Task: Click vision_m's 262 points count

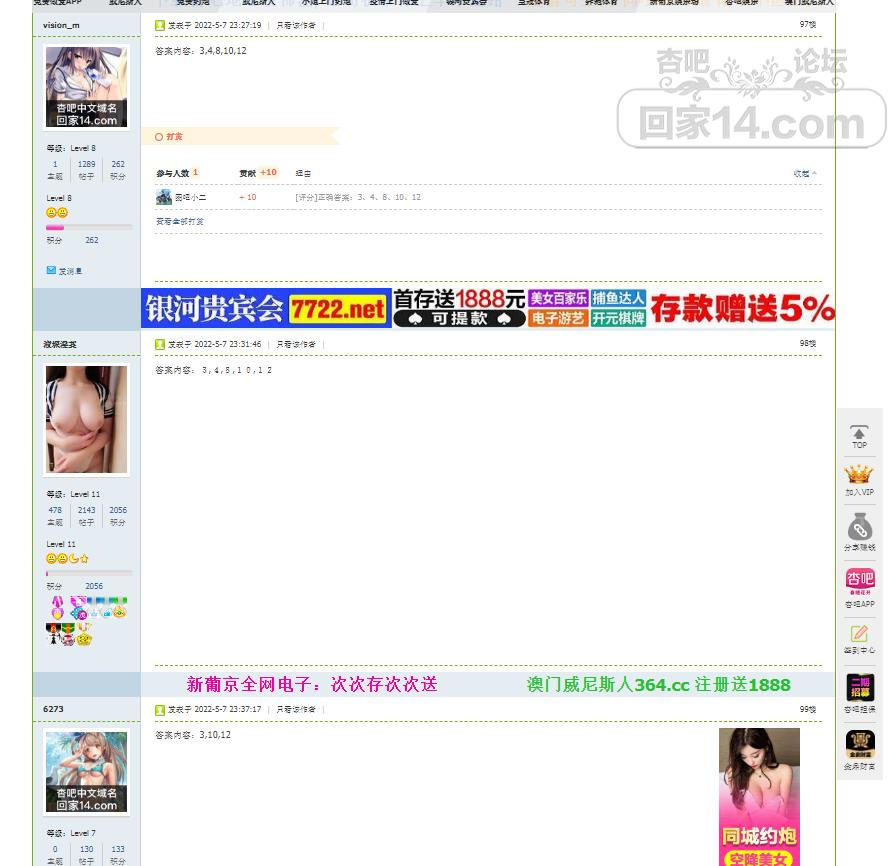Action: click(118, 164)
